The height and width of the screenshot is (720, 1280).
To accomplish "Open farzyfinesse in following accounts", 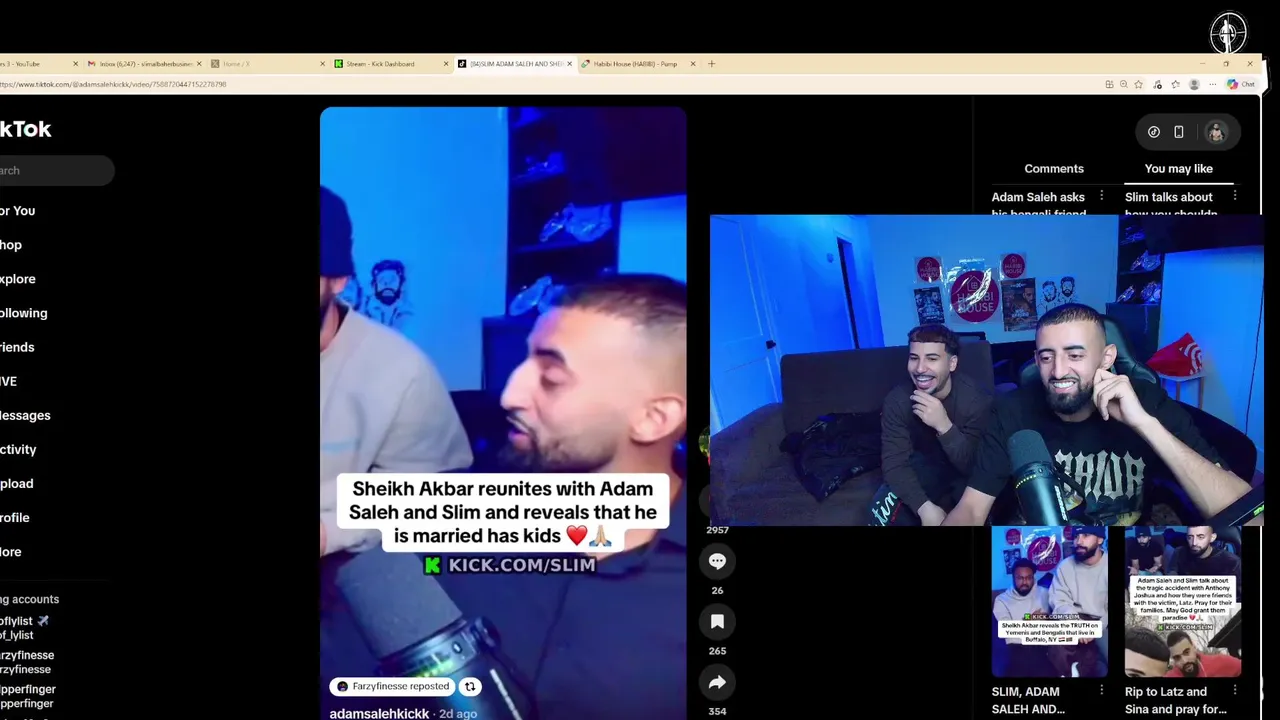I will tap(27, 662).
